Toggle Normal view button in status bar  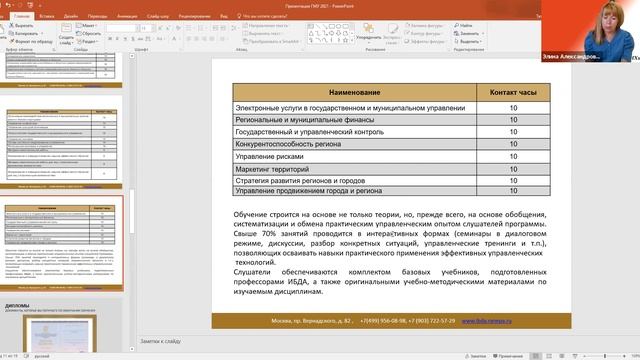[536, 356]
